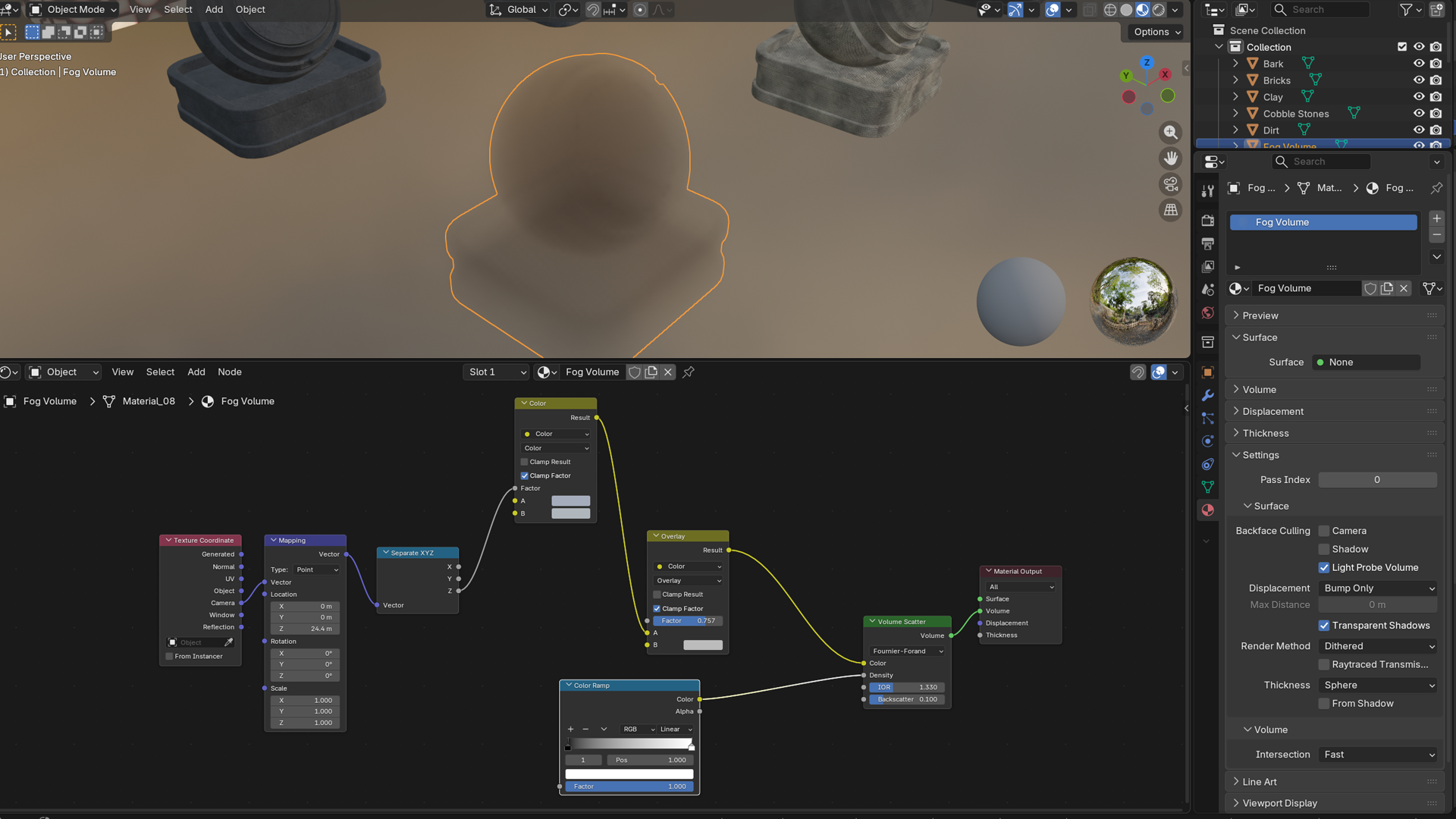Uncheck Light Probe Volume checkbox
The width and height of the screenshot is (1456, 819).
point(1324,567)
